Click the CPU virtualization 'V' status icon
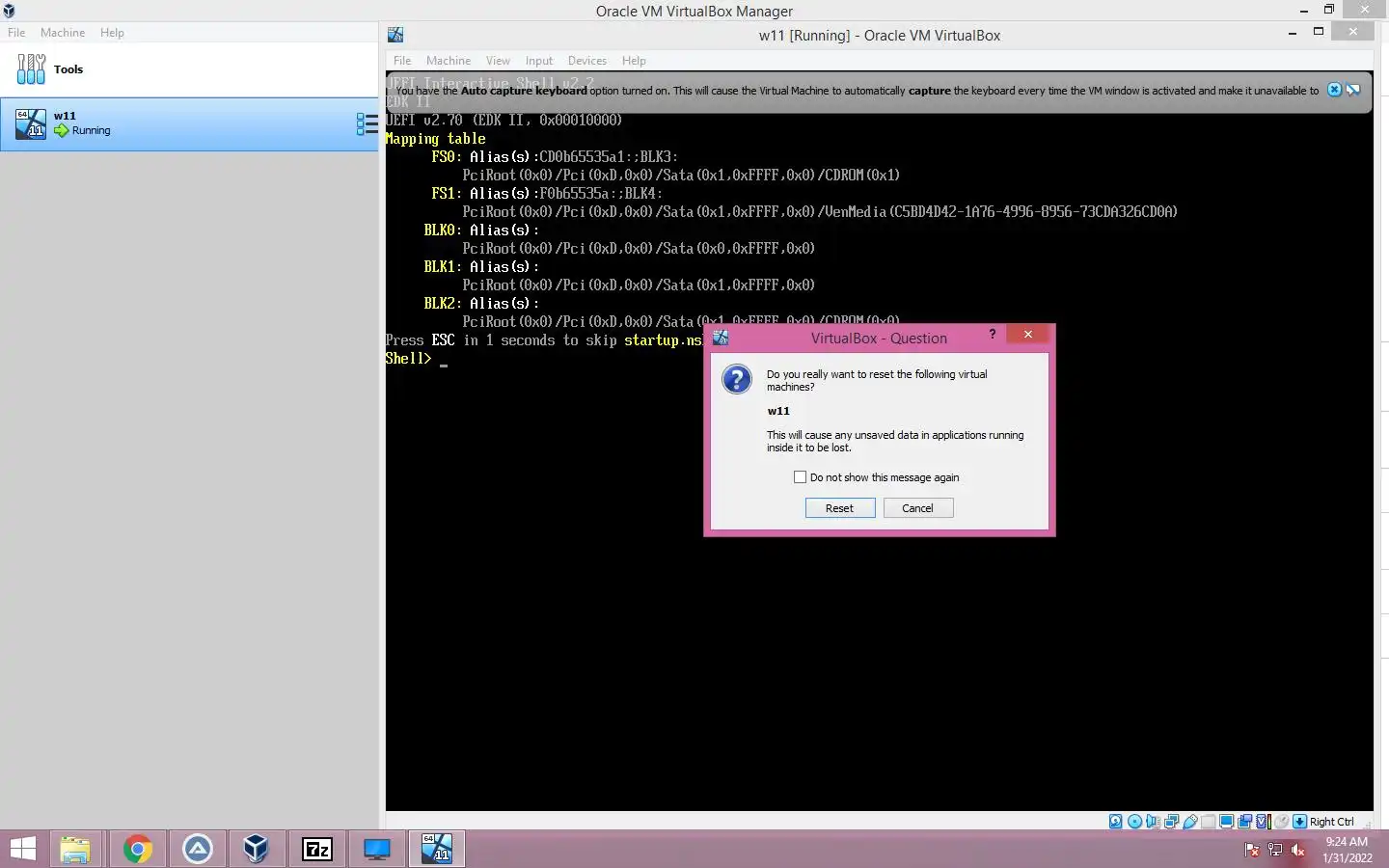The width and height of the screenshot is (1389, 868). click(1263, 822)
